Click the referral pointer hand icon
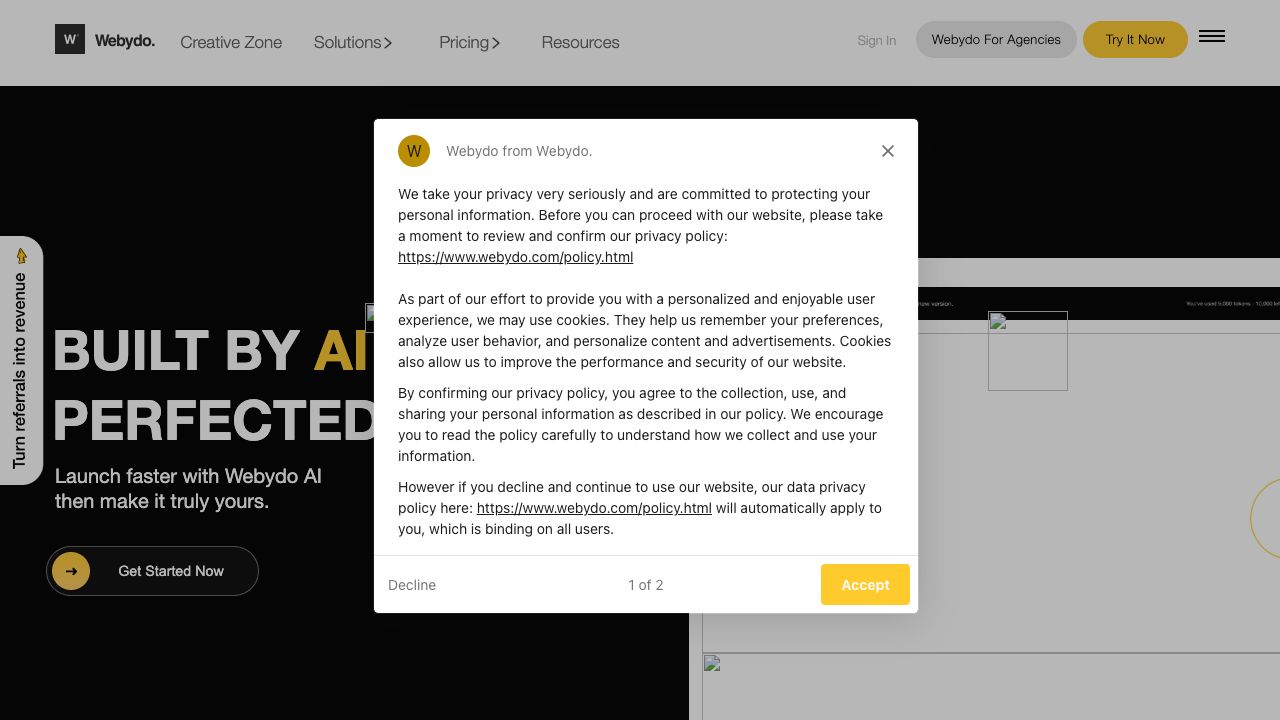 tap(21, 256)
